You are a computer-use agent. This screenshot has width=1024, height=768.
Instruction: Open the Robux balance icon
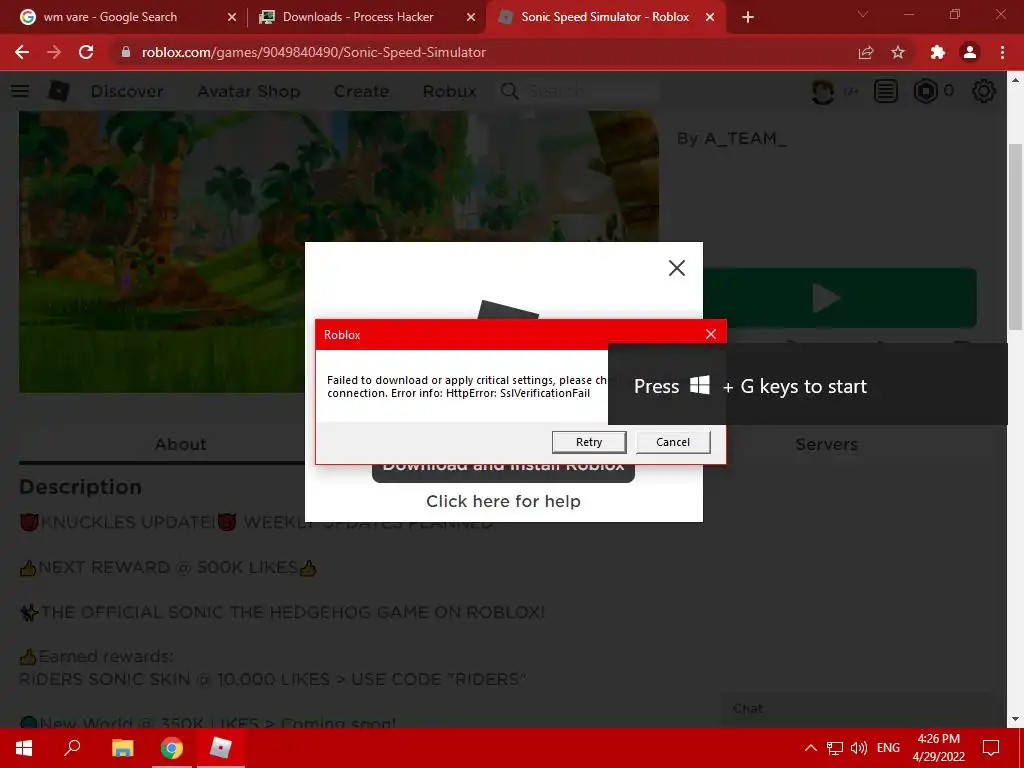(925, 91)
